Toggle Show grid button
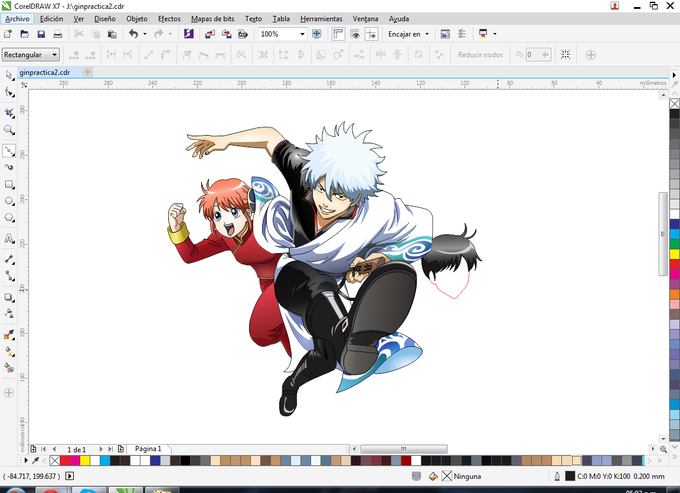Image resolution: width=680 pixels, height=493 pixels. [x=355, y=34]
